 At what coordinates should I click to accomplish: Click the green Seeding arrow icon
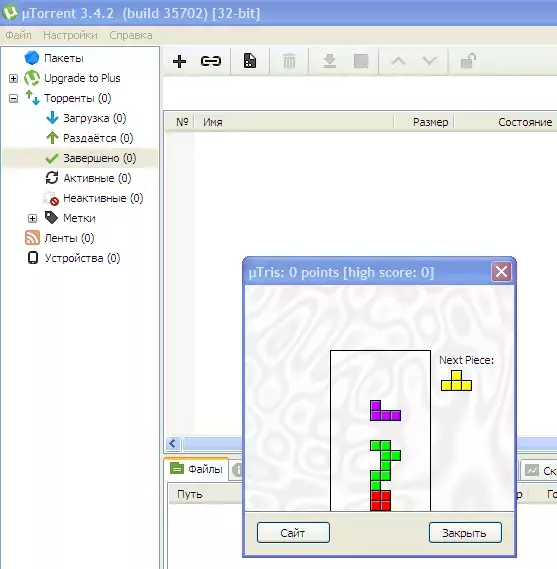(x=52, y=138)
